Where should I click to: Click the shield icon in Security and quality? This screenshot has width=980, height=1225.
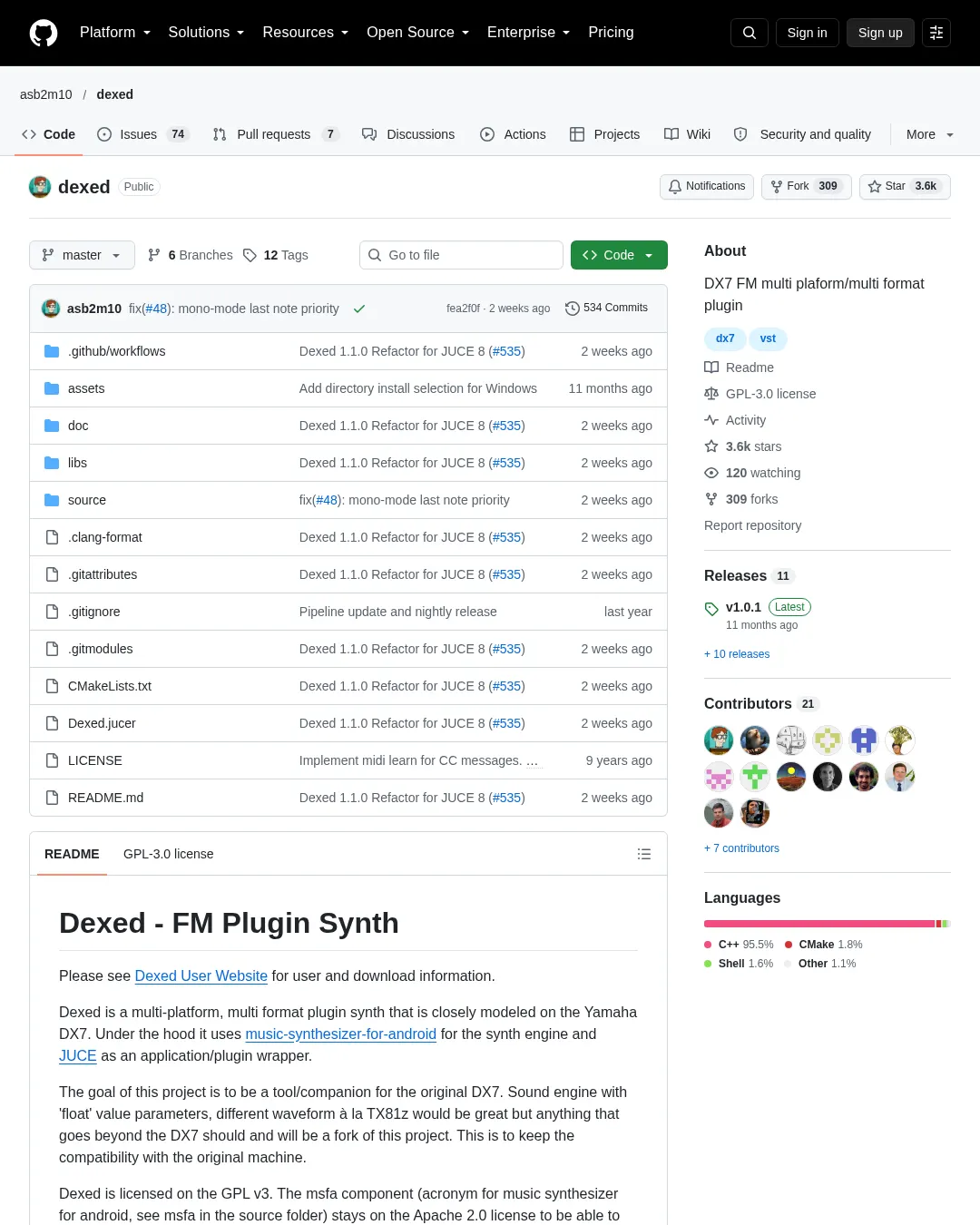click(740, 134)
